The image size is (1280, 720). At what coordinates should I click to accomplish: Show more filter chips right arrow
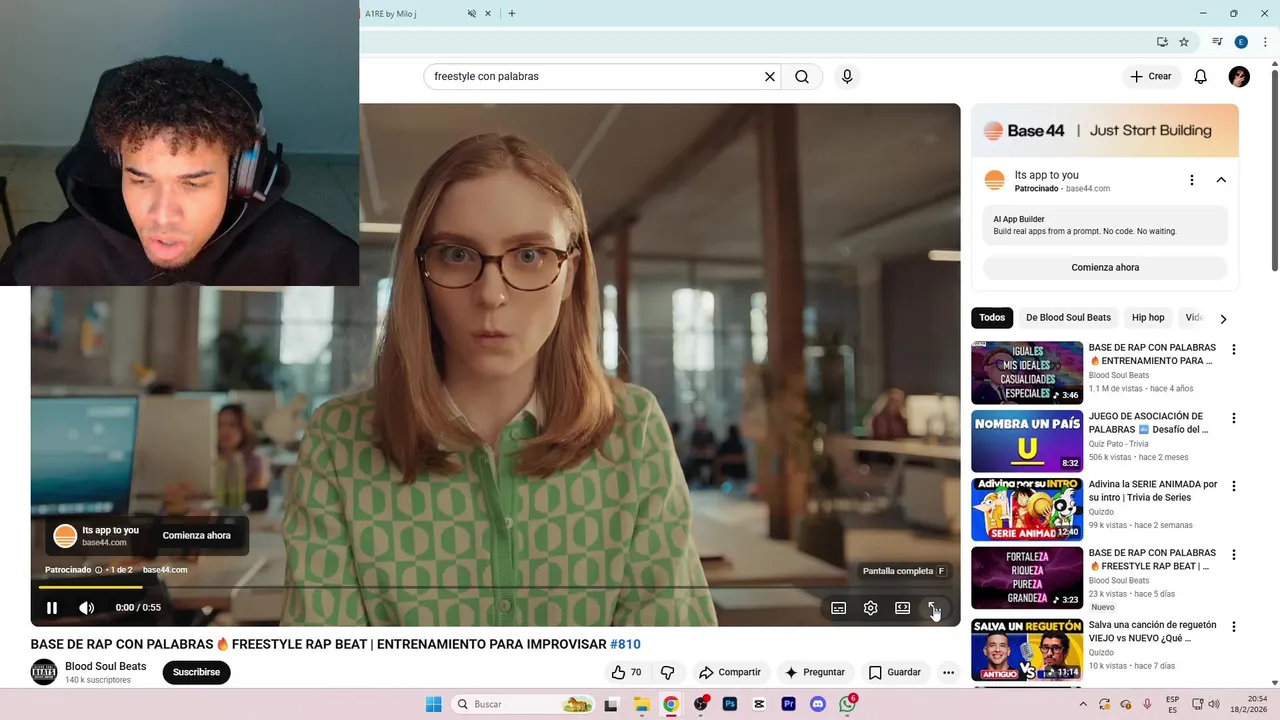1222,318
